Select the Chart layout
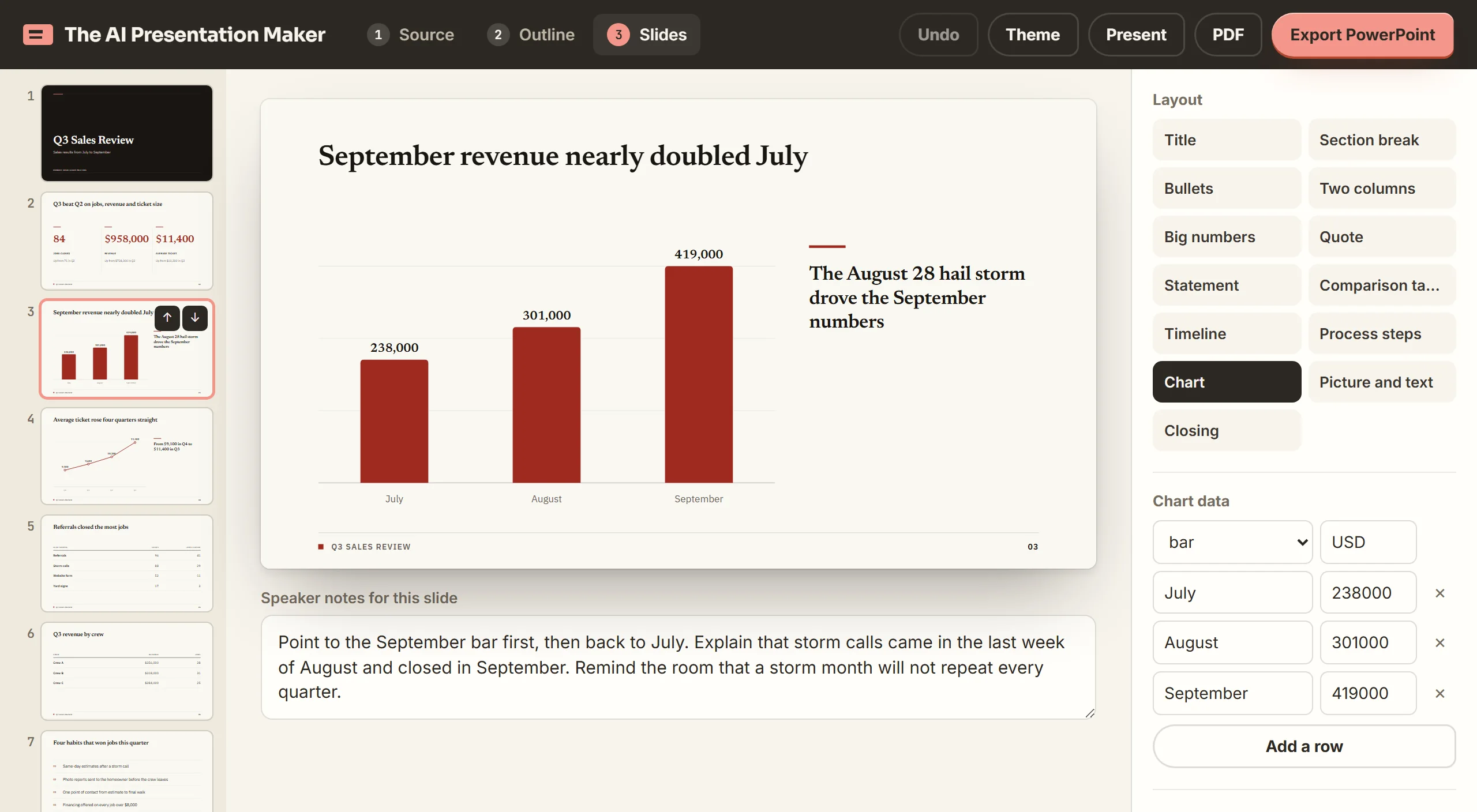Screen dimensions: 1477x812 coord(1227,382)
